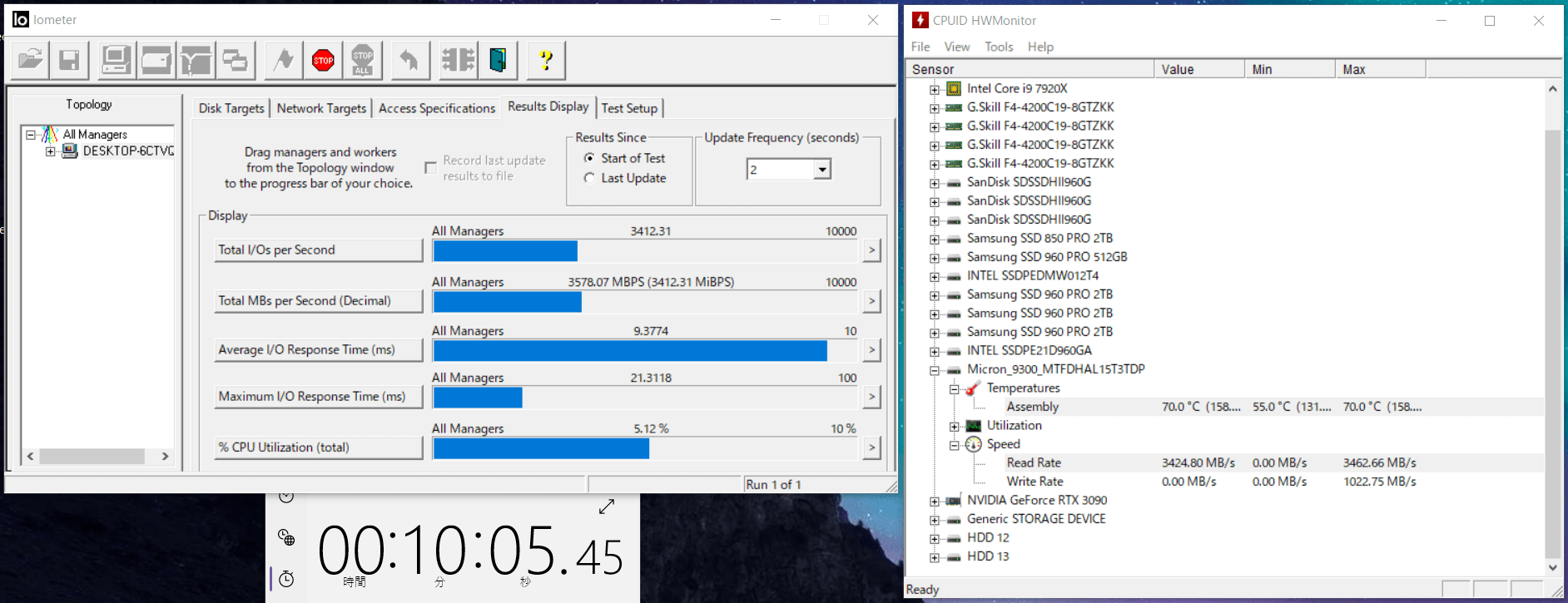Click the Temperatures thermometer icon in HWMonitor
The width and height of the screenshot is (1568, 603).
[x=973, y=388]
